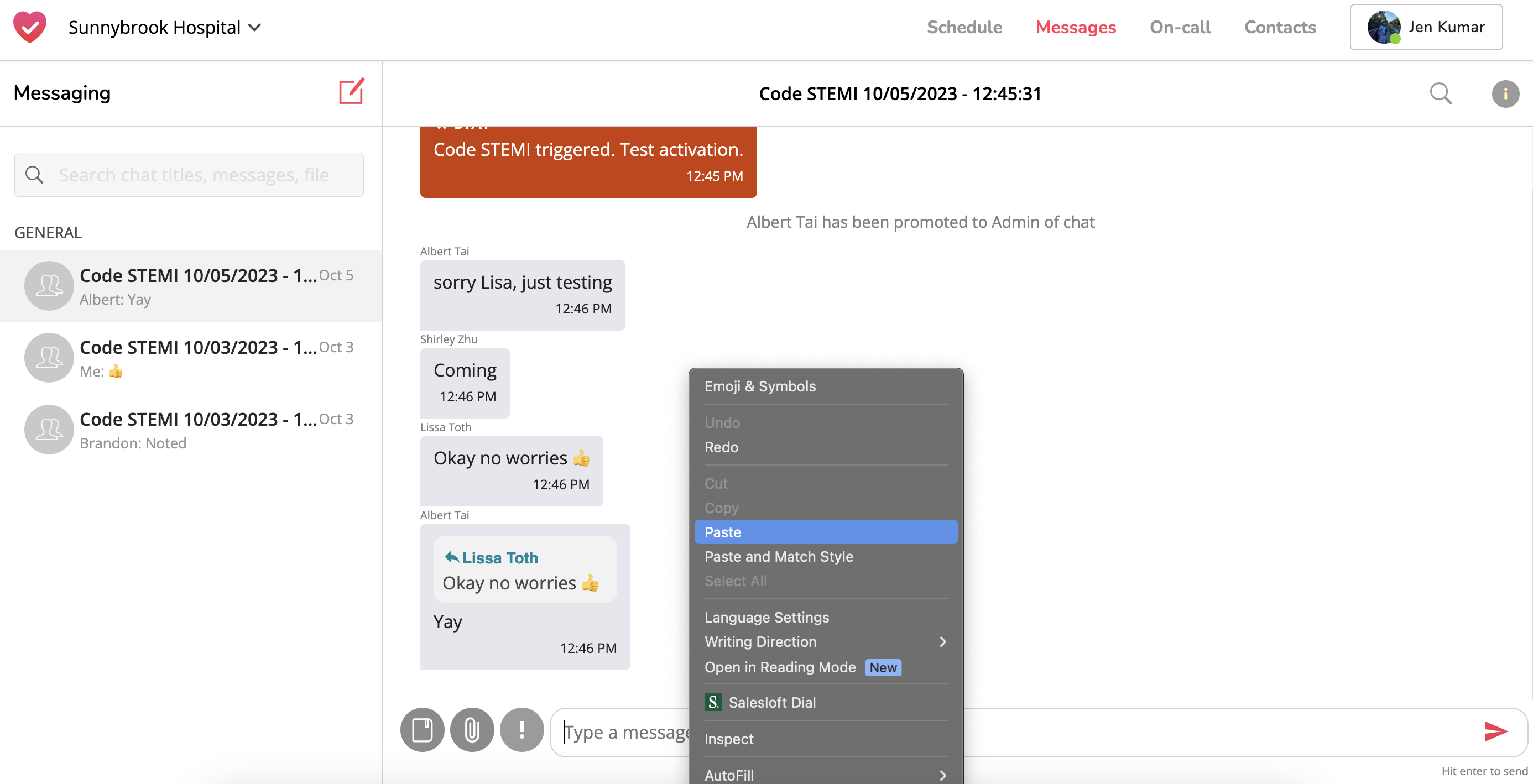Screen dimensions: 1533x784
Task: Expand the Writing Direction submenu
Action: pyautogui.click(x=826, y=641)
